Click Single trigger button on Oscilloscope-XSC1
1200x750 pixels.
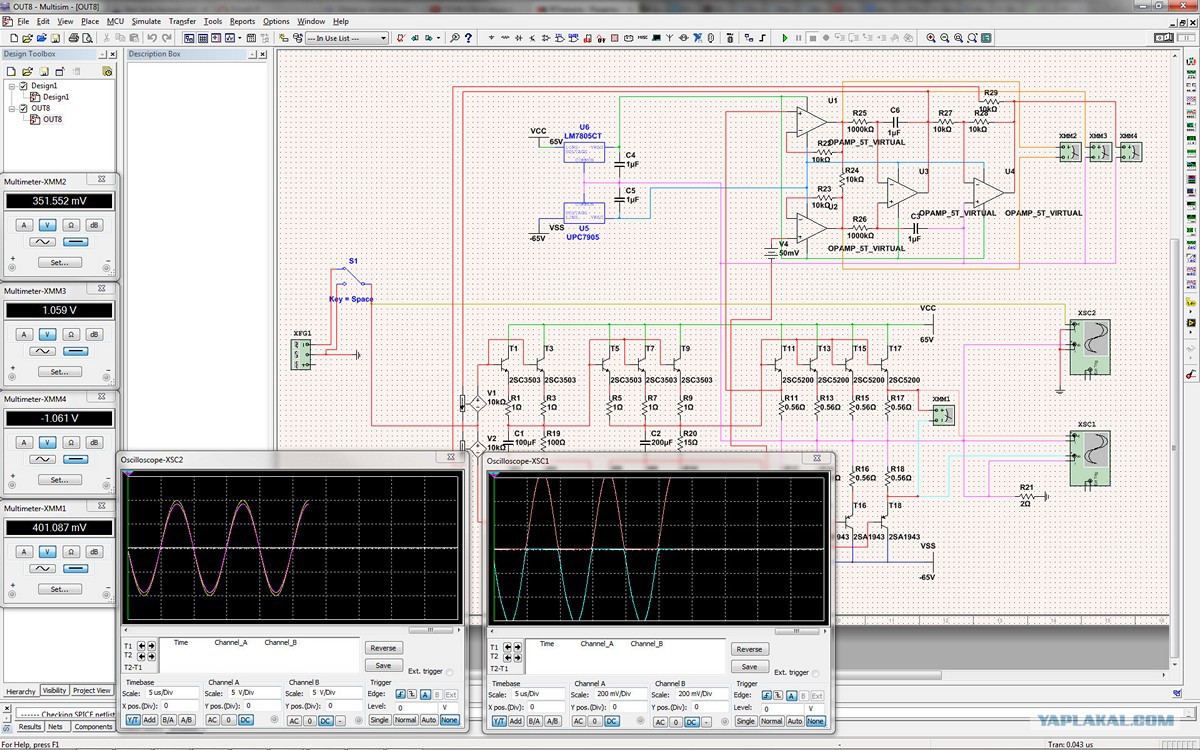pyautogui.click(x=746, y=720)
